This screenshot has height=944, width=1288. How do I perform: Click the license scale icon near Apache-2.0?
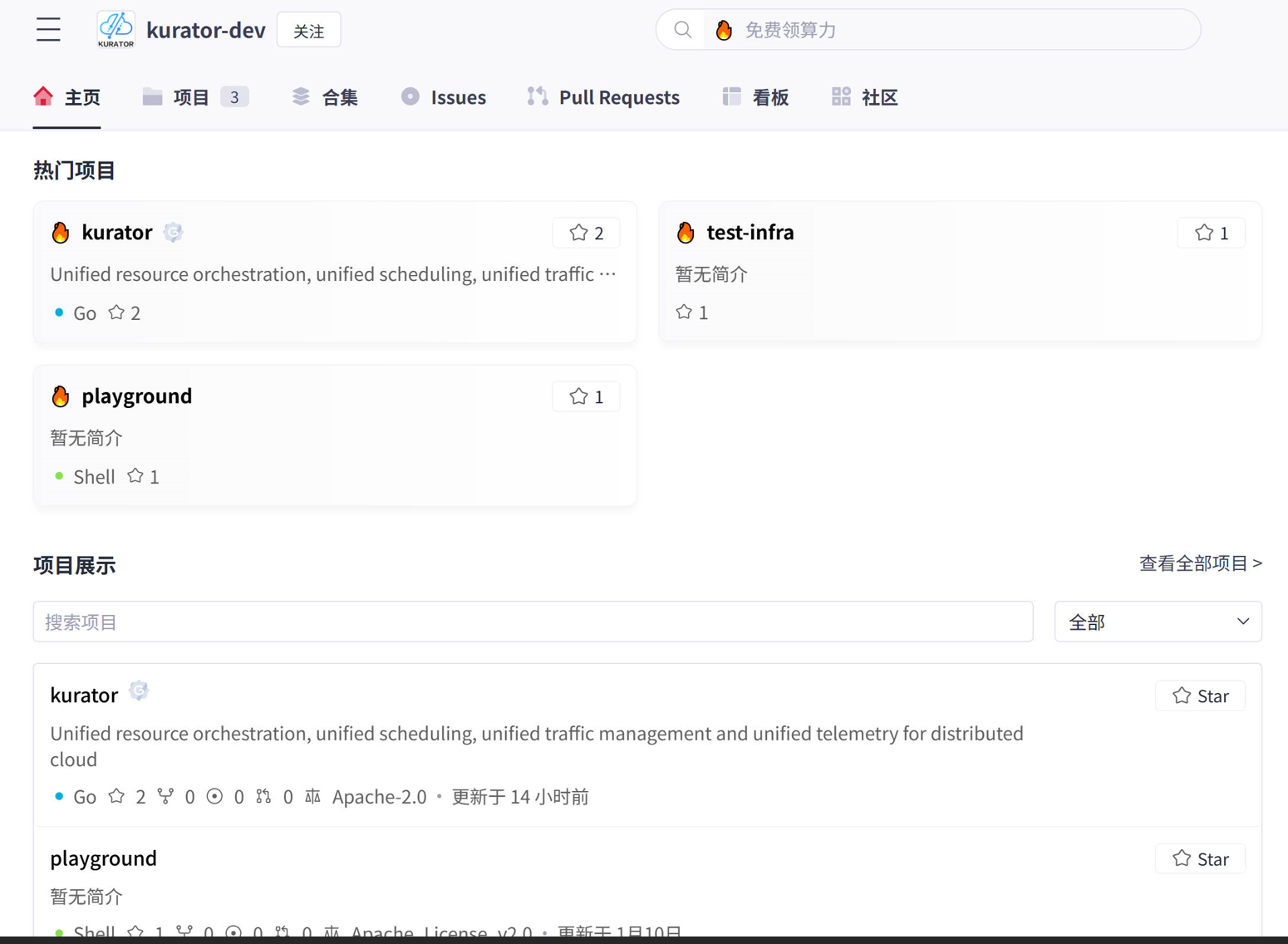click(x=312, y=796)
